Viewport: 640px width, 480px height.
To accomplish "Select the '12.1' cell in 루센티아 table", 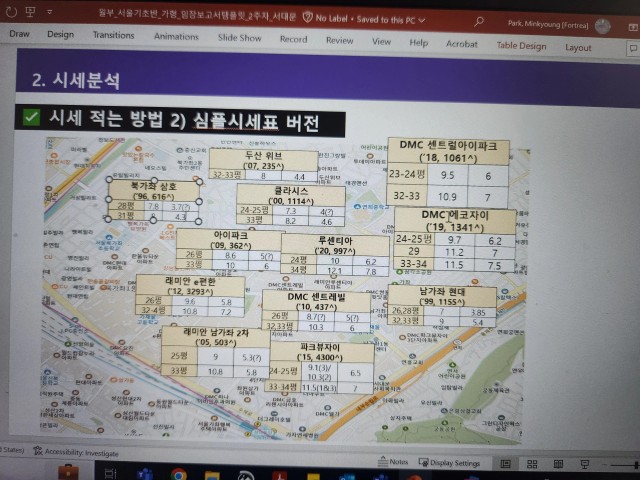I will click(x=334, y=270).
